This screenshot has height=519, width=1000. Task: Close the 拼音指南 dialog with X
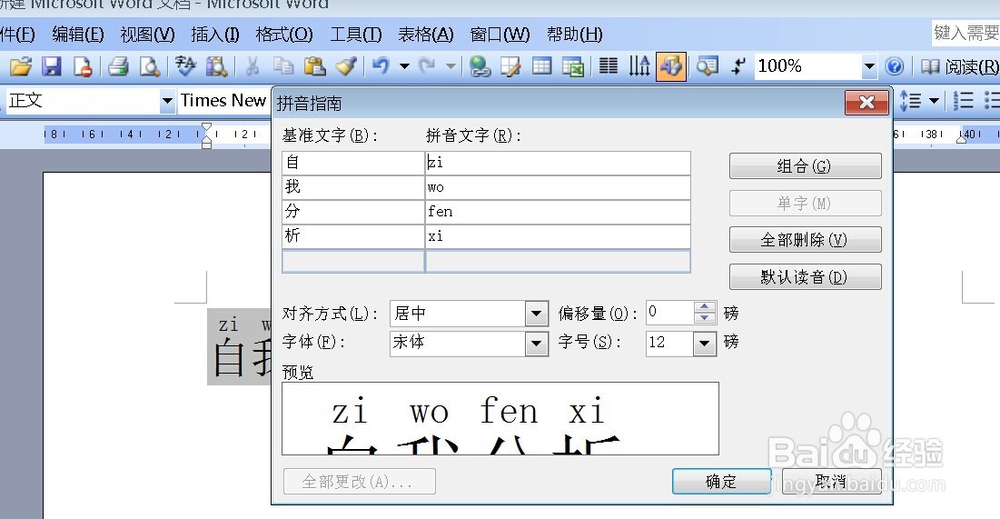(866, 102)
